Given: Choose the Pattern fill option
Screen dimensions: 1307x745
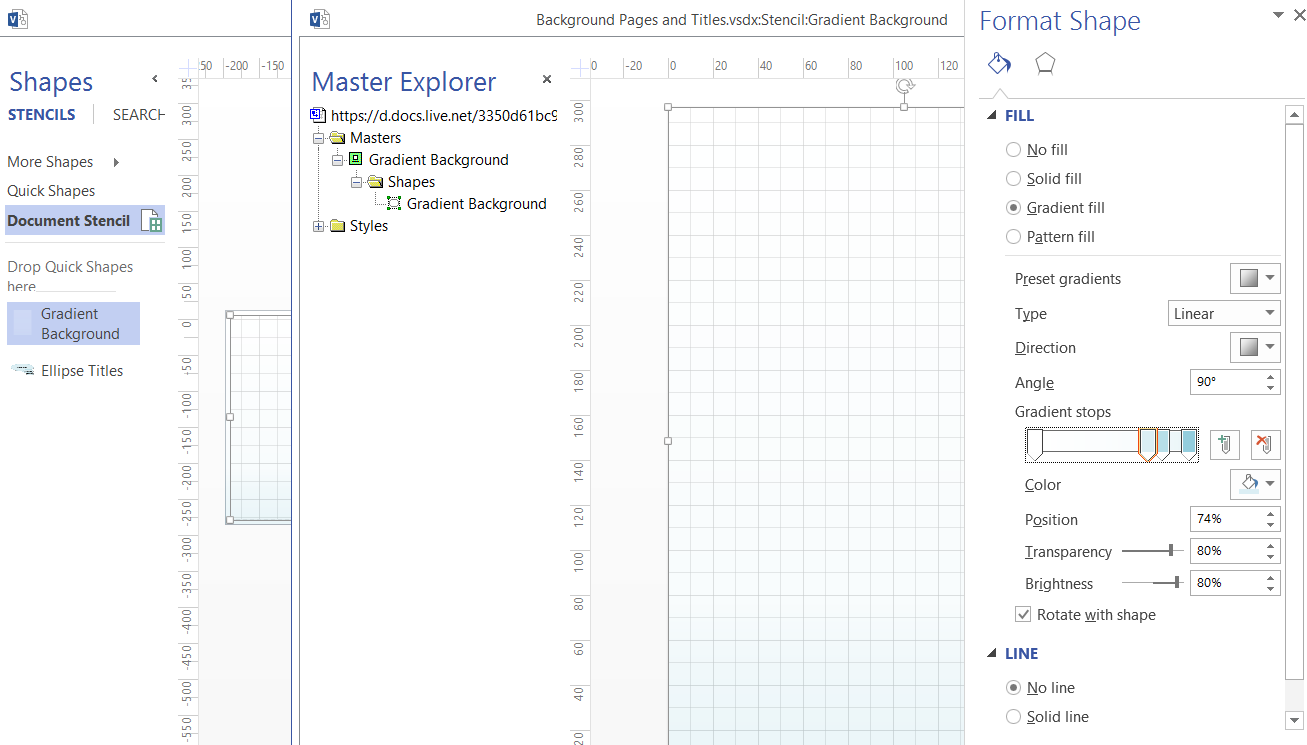Looking at the screenshot, I should (x=1013, y=237).
